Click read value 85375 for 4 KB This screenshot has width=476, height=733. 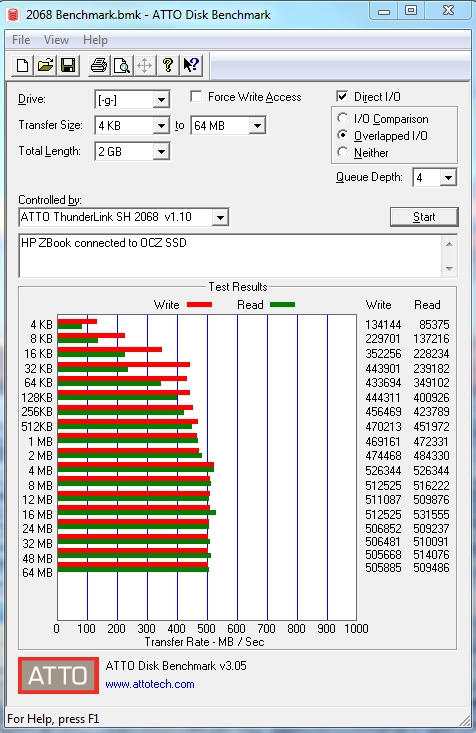(434, 324)
